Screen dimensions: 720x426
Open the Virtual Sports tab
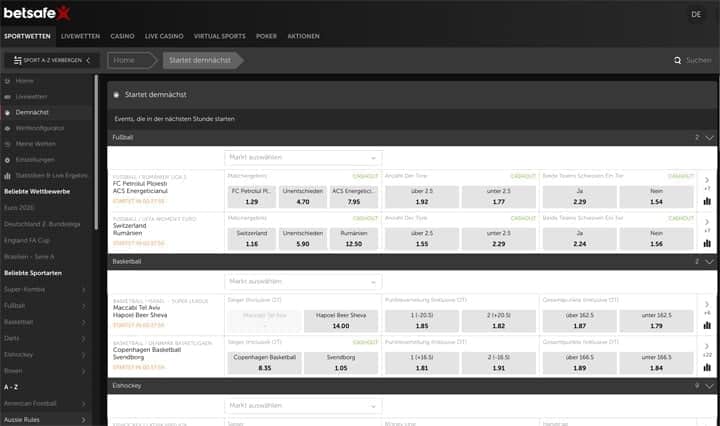(x=219, y=36)
